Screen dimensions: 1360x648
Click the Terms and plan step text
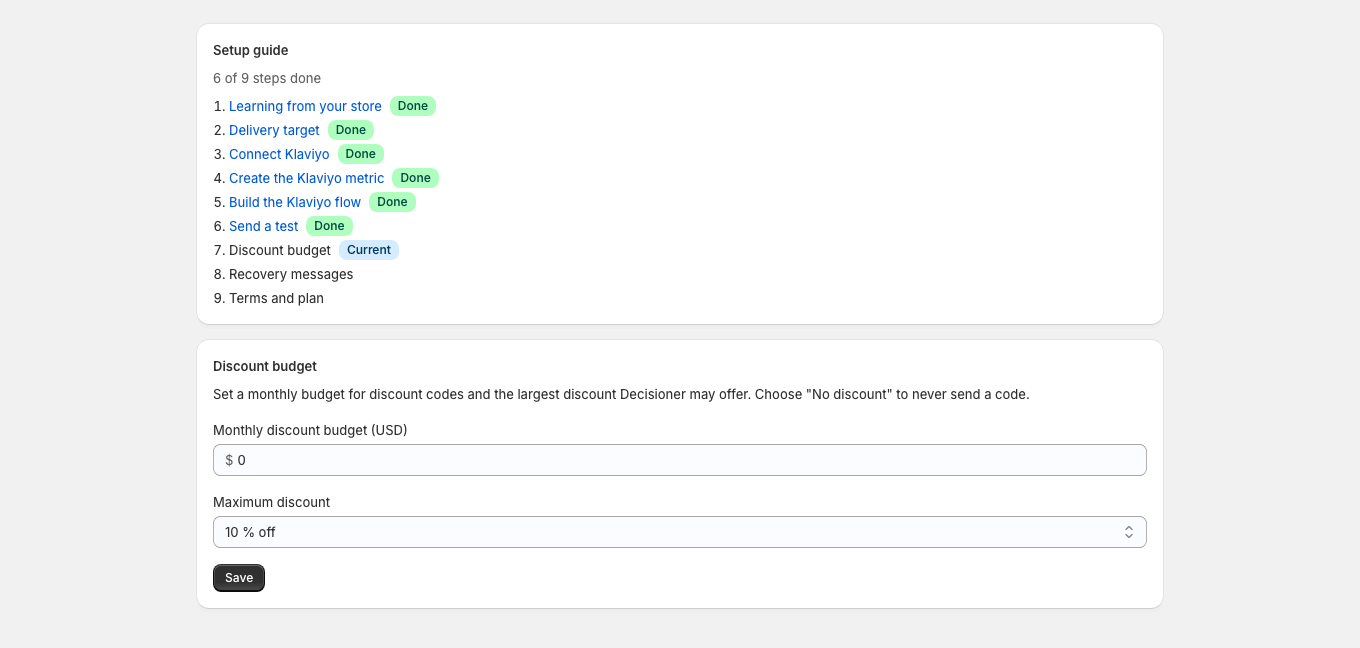[x=276, y=298]
